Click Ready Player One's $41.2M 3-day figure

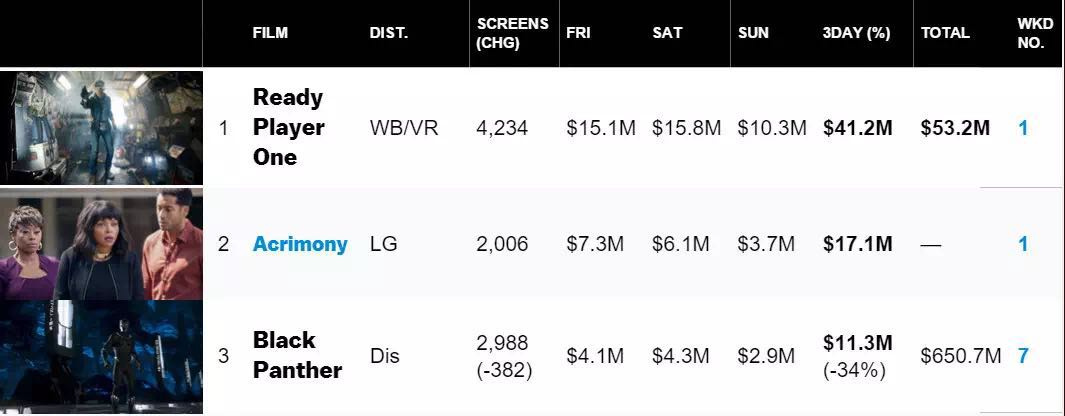pos(858,128)
